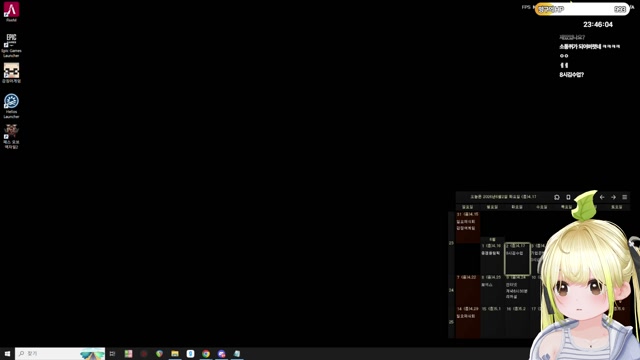
Task: Select day 7 cell in calendar widget
Action: (x=468, y=290)
